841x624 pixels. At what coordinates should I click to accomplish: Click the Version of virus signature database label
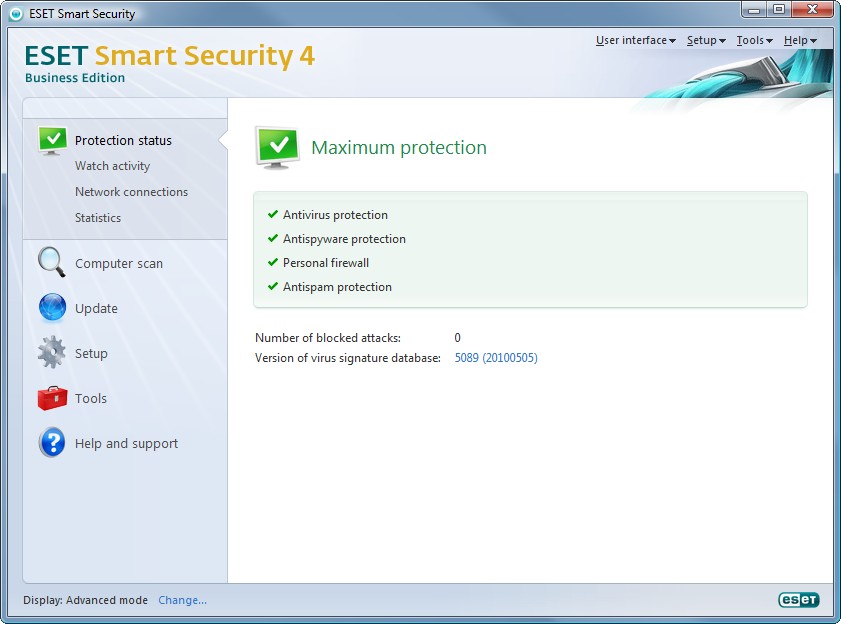pos(348,358)
